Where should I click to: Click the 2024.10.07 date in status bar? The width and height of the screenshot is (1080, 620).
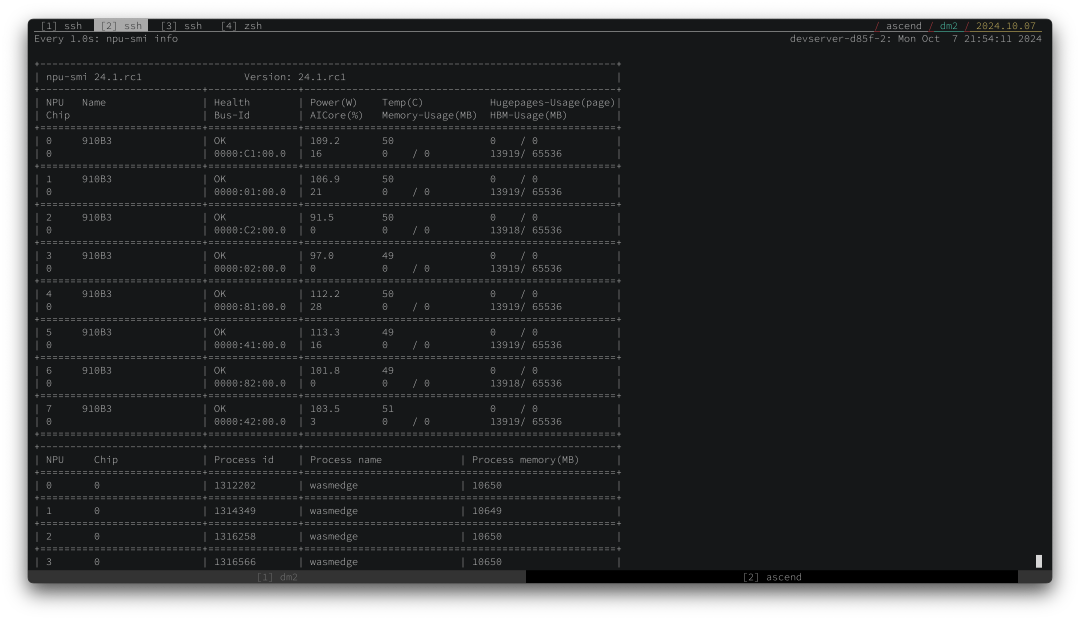coord(1006,26)
